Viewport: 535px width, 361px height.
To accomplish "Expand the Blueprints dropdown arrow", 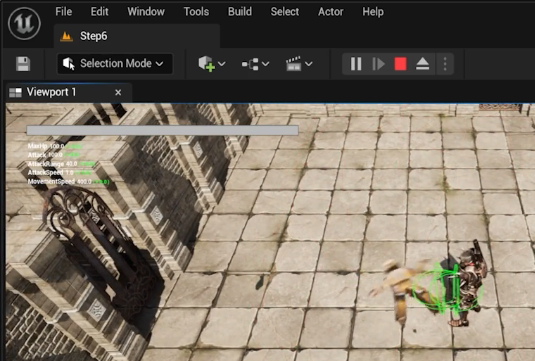I will tap(266, 64).
